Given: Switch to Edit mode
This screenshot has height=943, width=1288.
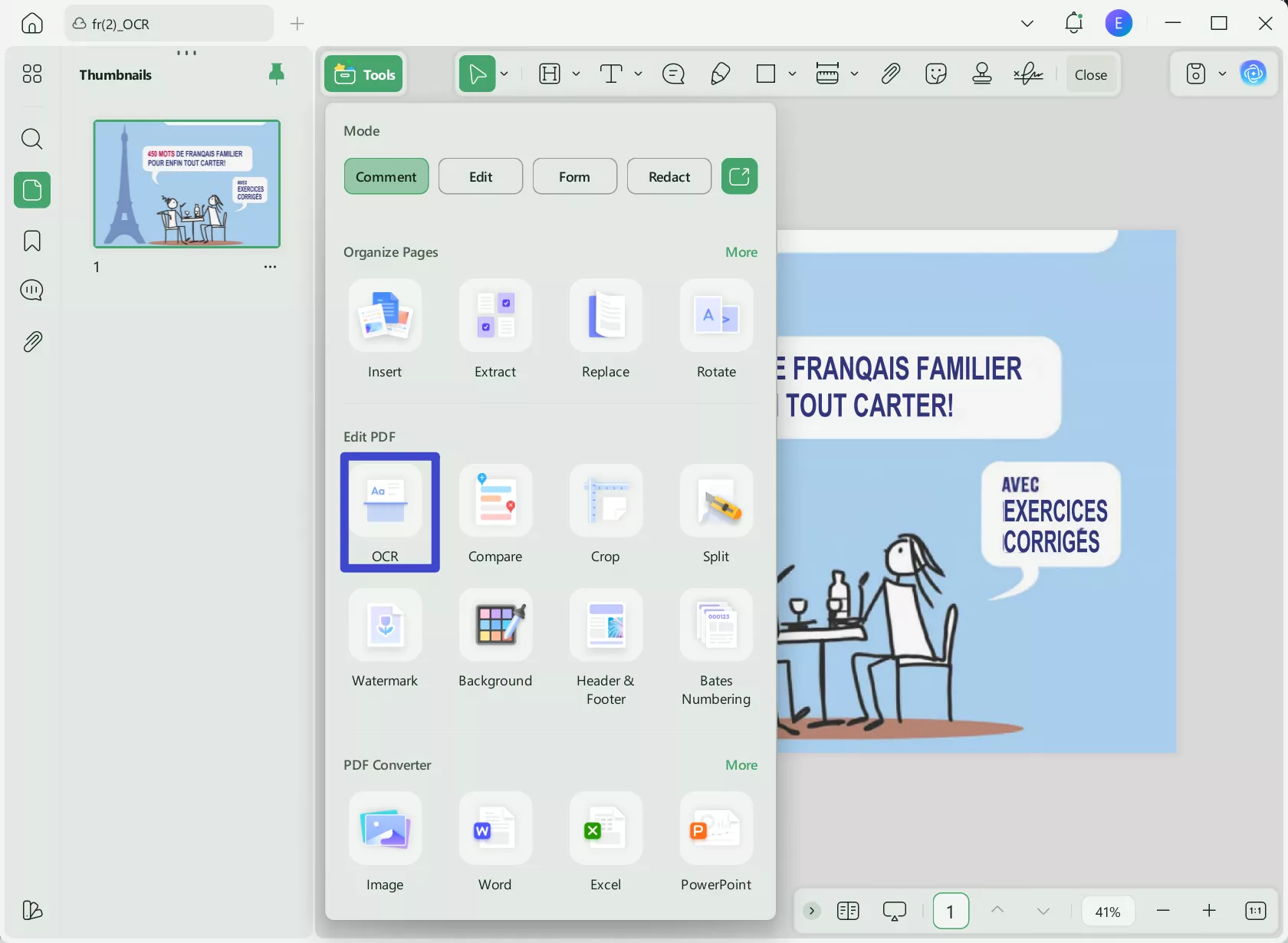Looking at the screenshot, I should coord(481,177).
